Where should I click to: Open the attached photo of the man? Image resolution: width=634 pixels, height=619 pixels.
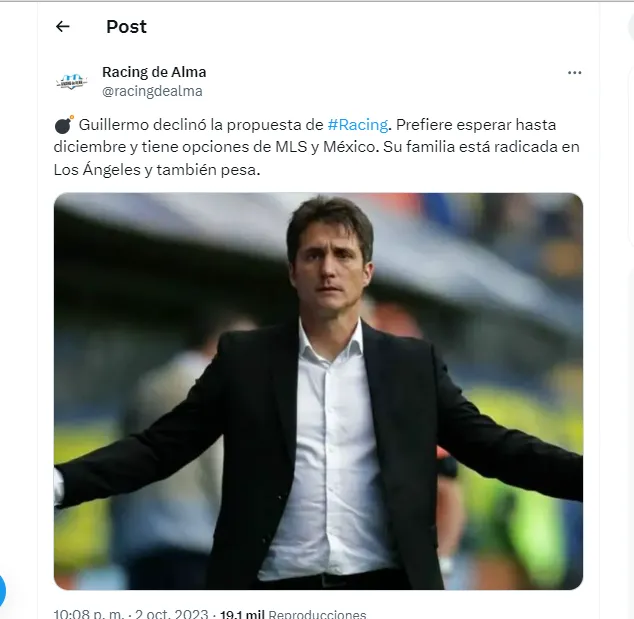318,390
